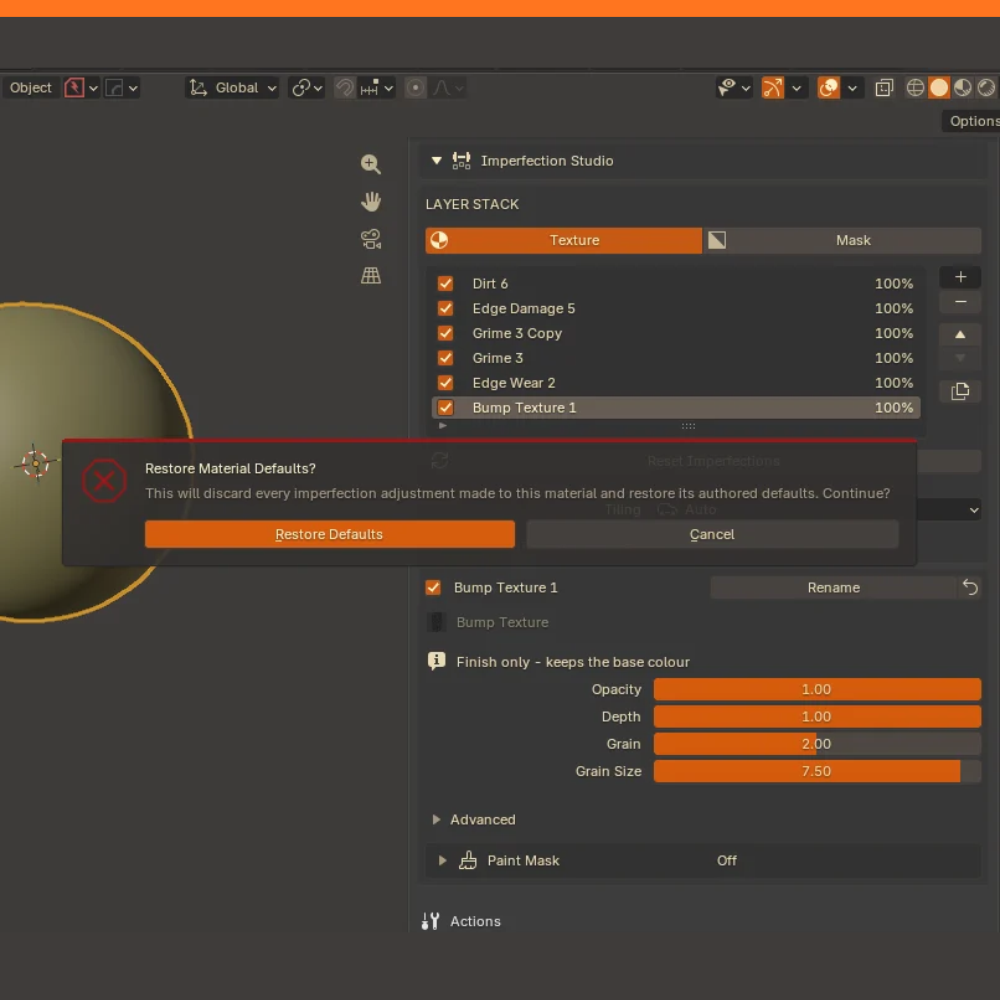Expand the Paint Mask section
The height and width of the screenshot is (1000, 1000).
[x=442, y=860]
